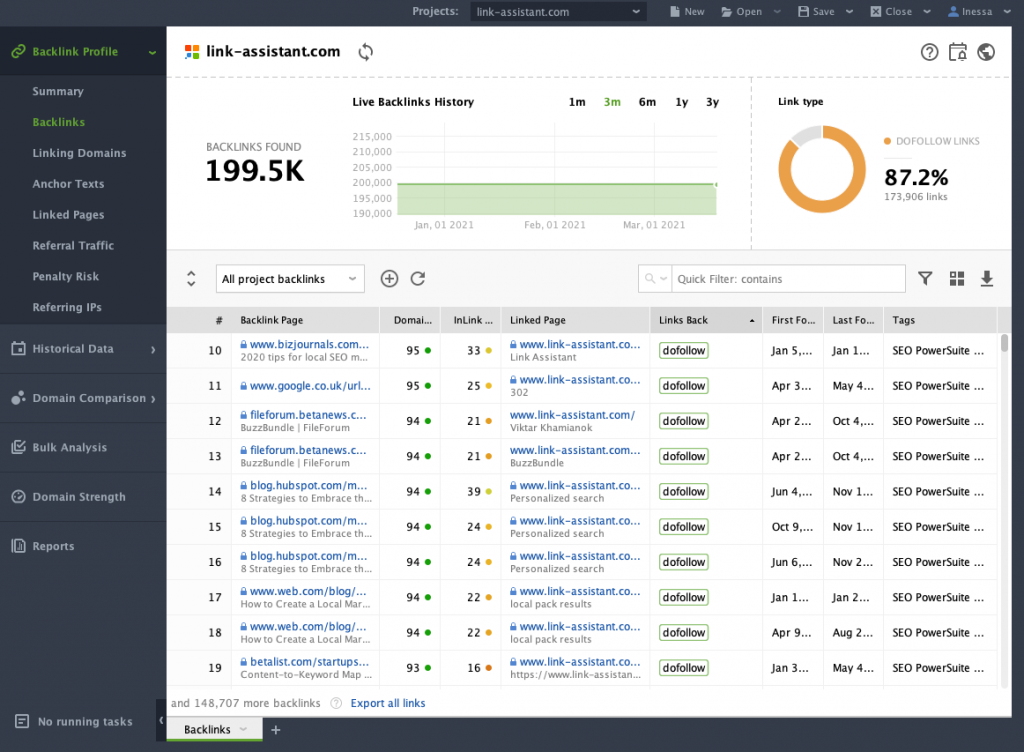Open Referring IPs in the sidebar
The image size is (1024, 752).
(67, 307)
